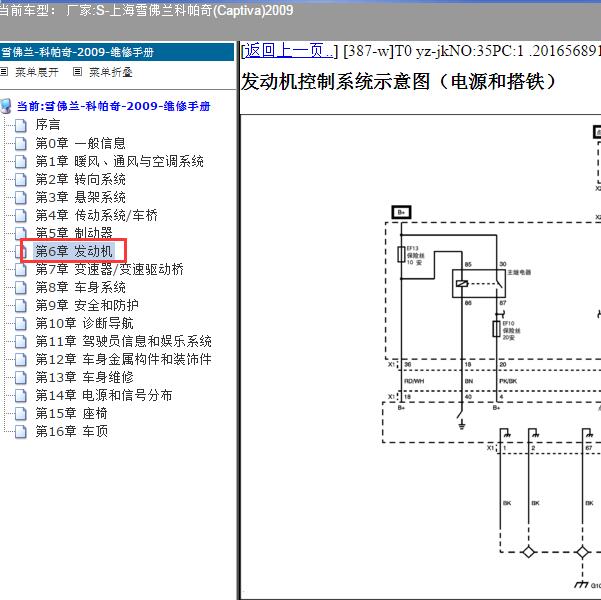The image size is (601, 600).
Task: Click the EF13 fuse symbol in diagram
Action: [401, 254]
